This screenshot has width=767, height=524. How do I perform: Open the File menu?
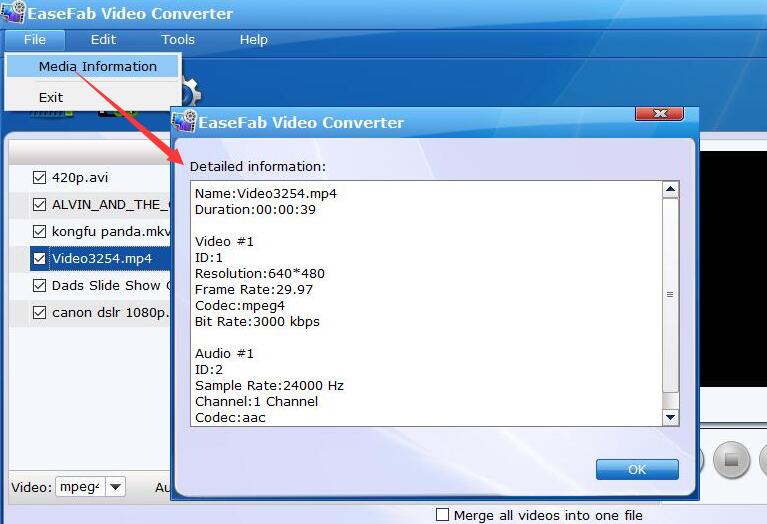(35, 40)
